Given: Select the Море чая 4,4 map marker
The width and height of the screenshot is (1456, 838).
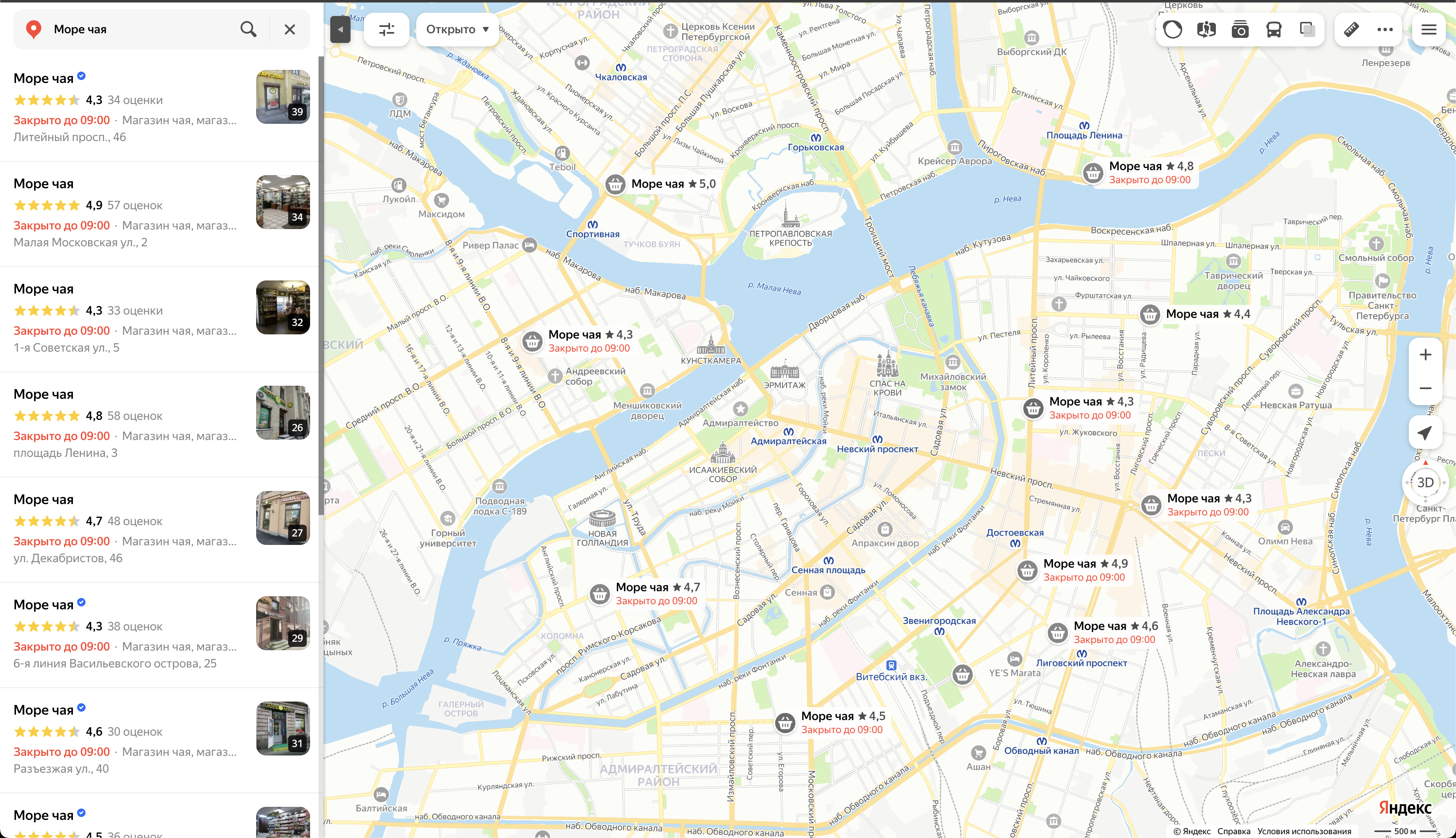Looking at the screenshot, I should pyautogui.click(x=1150, y=314).
